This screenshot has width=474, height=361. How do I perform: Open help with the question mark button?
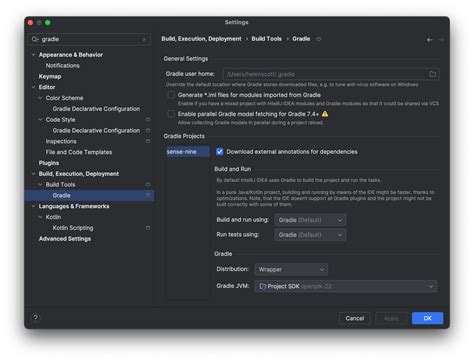(x=36, y=318)
